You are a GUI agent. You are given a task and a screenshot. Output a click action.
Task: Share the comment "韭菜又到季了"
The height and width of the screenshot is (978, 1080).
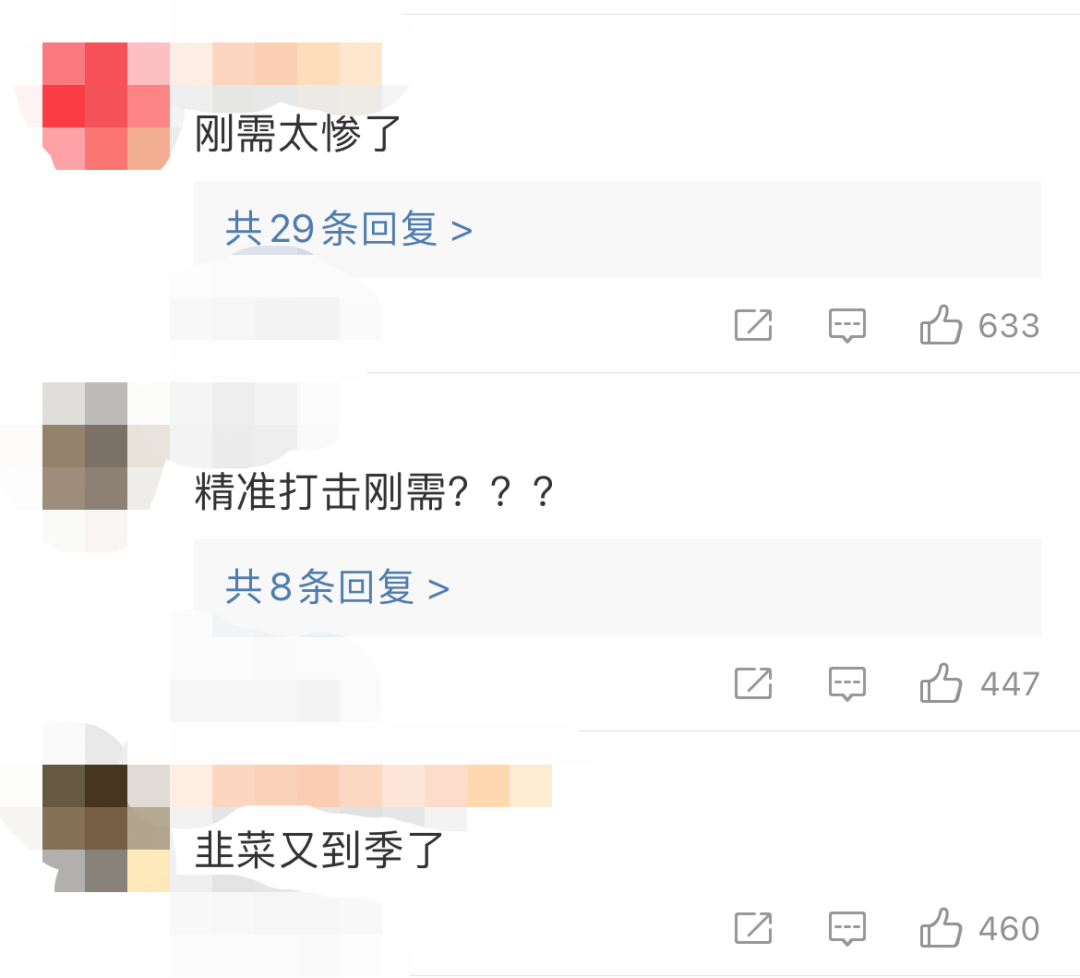coord(754,928)
